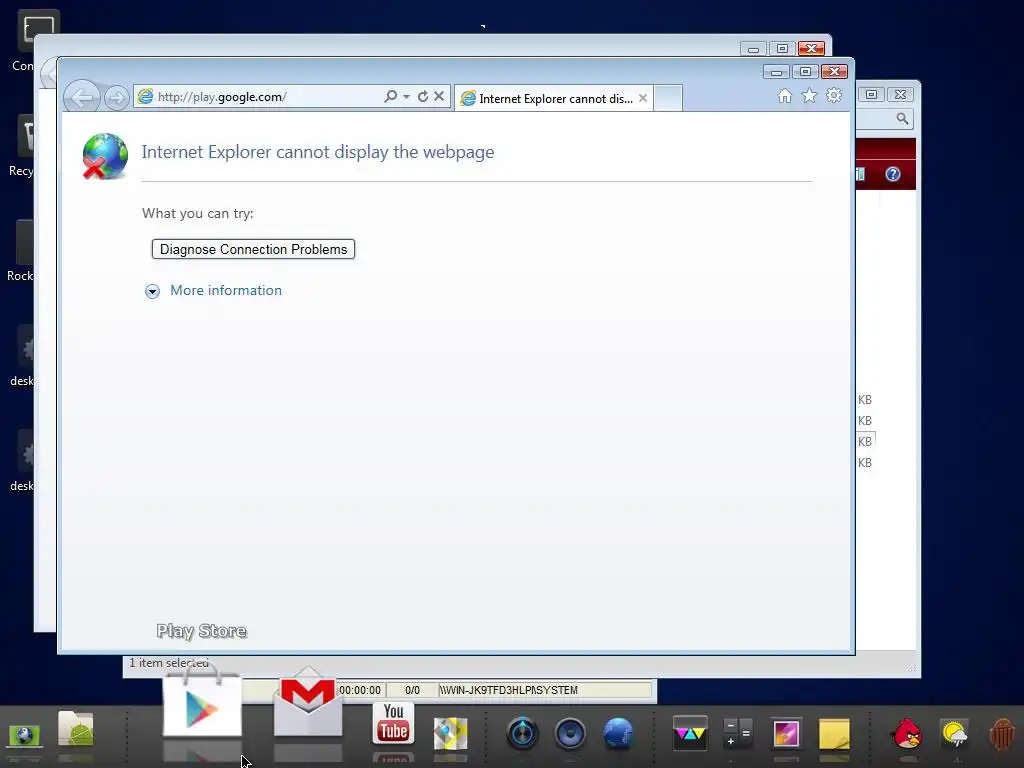Click the Back arrow in Internet Explorer
Screen dimensions: 1024x768
click(x=82, y=98)
